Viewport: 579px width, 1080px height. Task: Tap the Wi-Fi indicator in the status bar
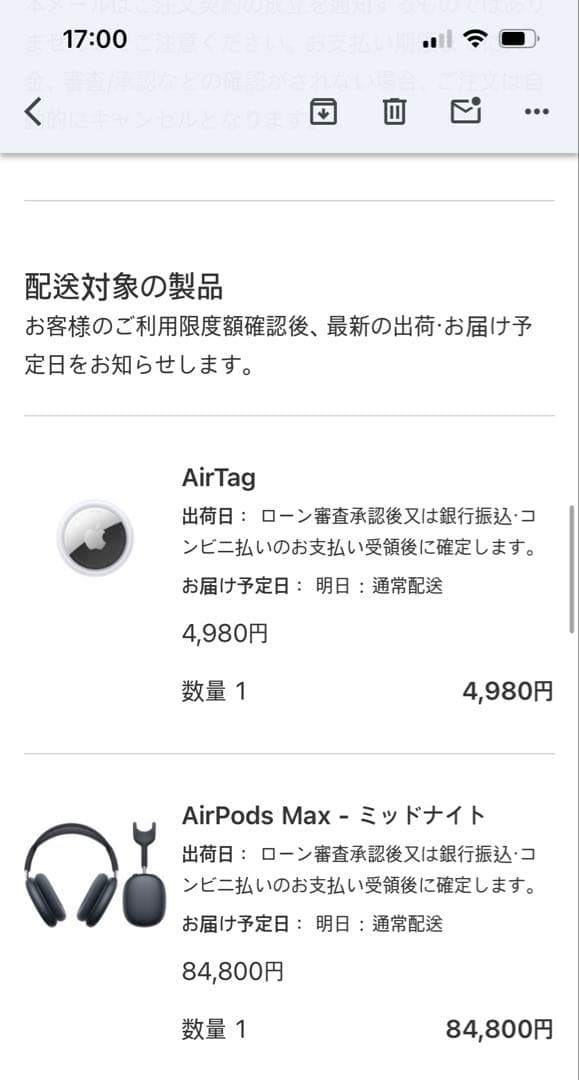click(474, 38)
